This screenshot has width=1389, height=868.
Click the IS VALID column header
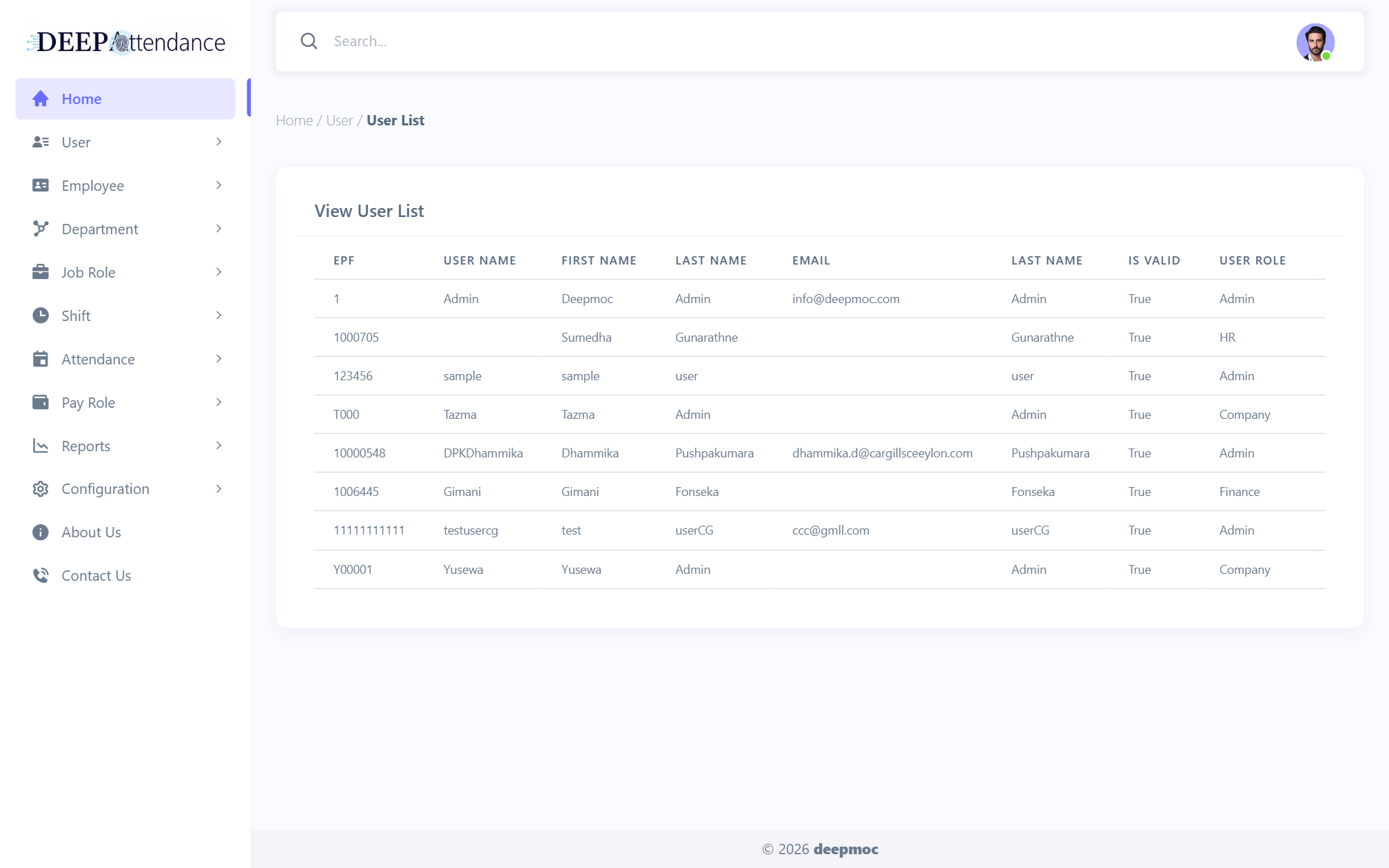(1154, 260)
